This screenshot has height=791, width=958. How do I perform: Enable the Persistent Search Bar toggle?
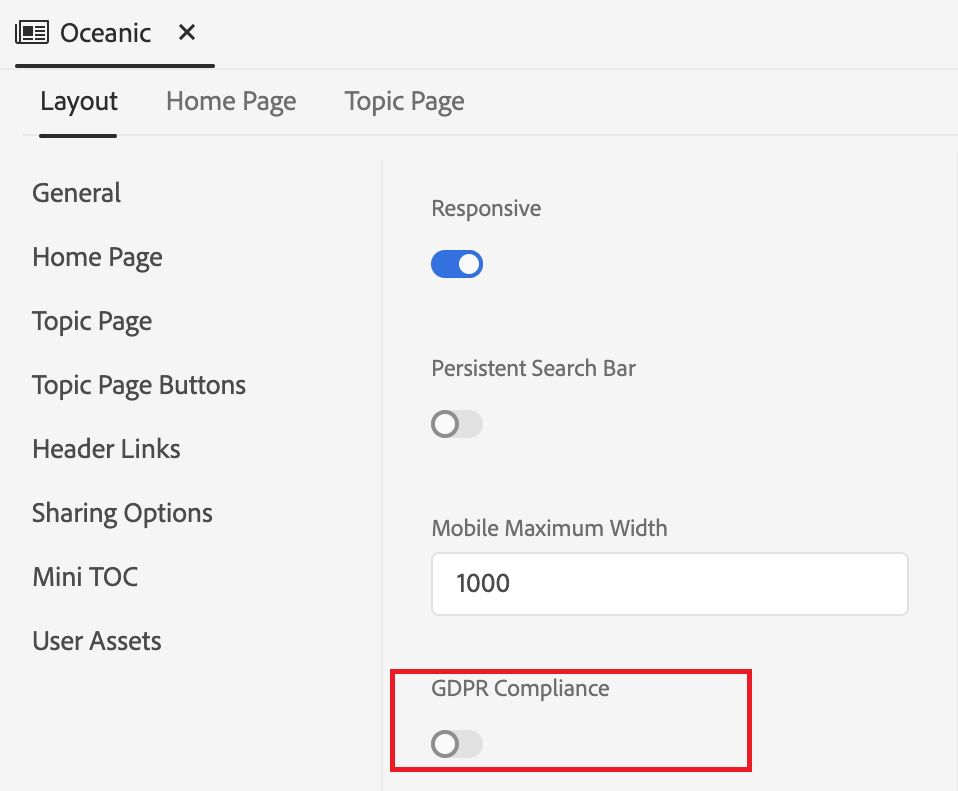(x=457, y=424)
